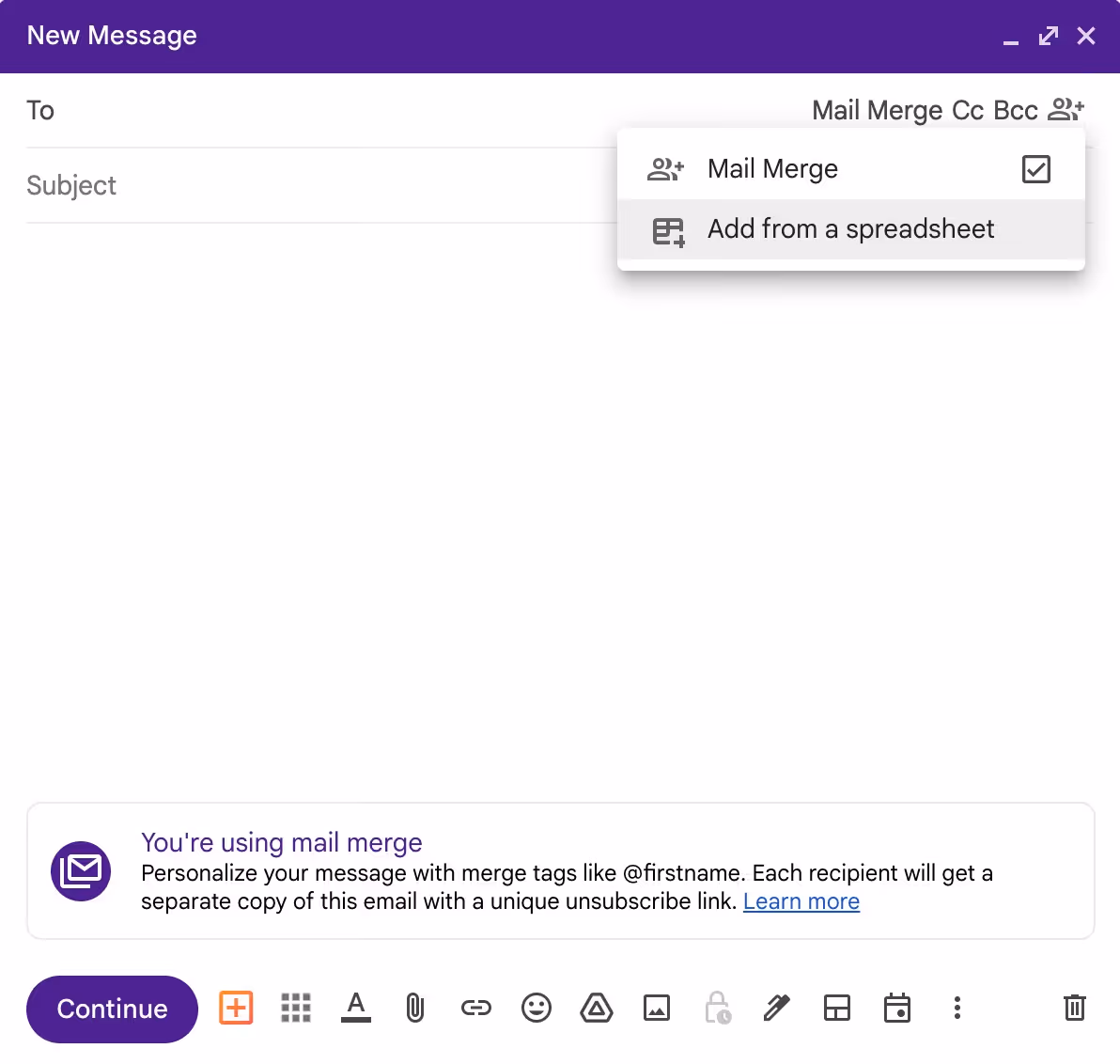
Task: Insert a link using the chain icon
Action: point(475,1009)
